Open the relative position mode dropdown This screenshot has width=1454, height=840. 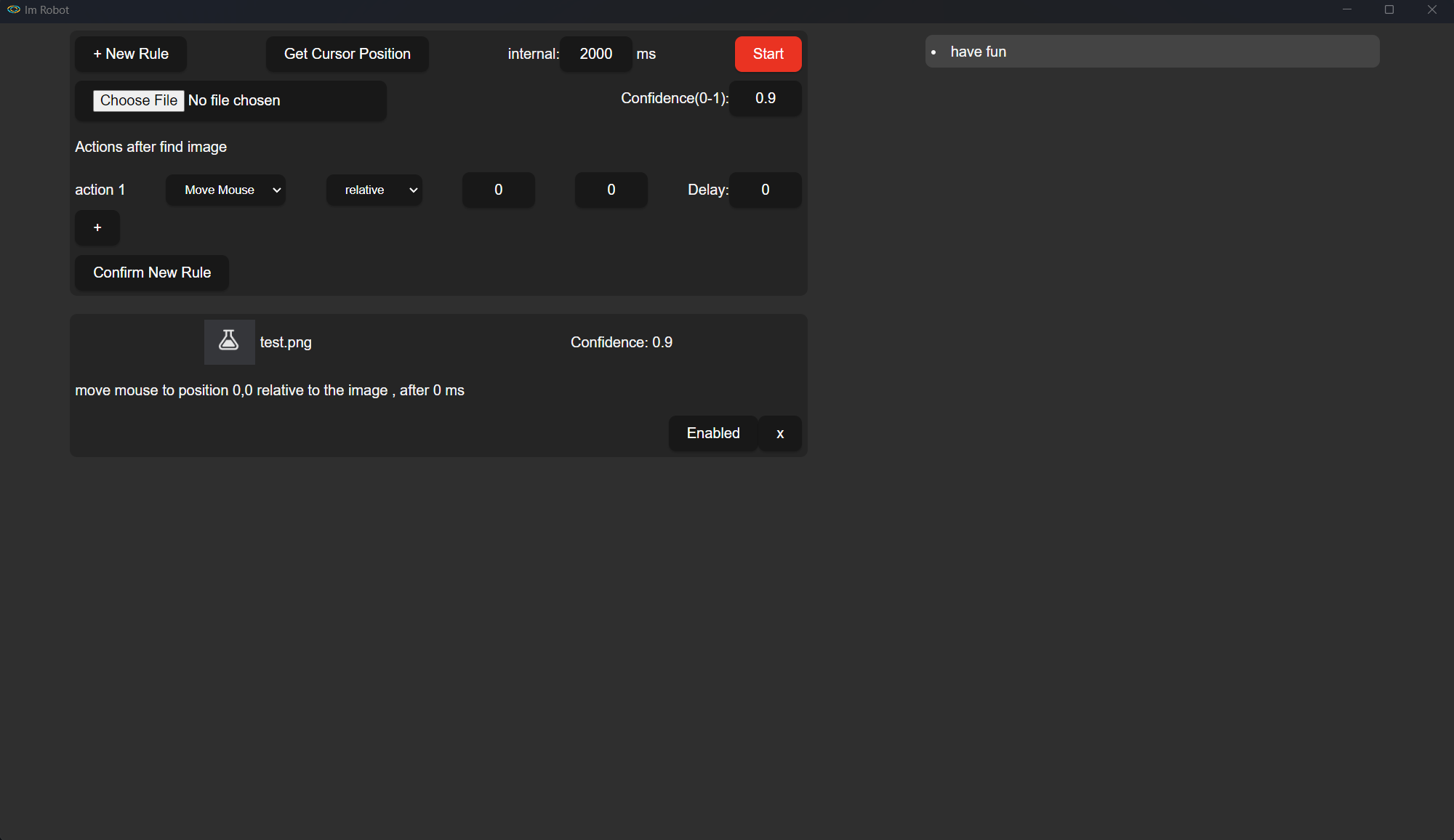(x=374, y=190)
